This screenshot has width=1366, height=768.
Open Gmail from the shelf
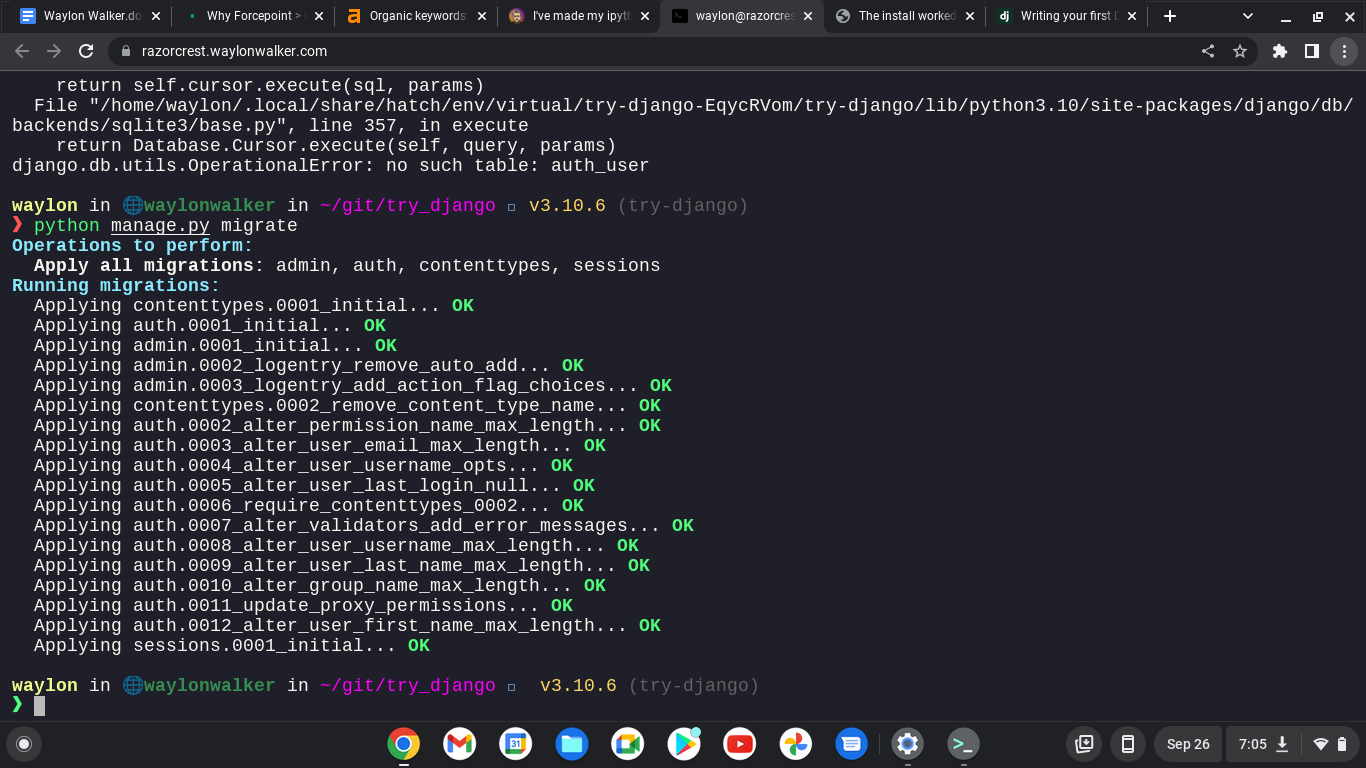tap(459, 743)
